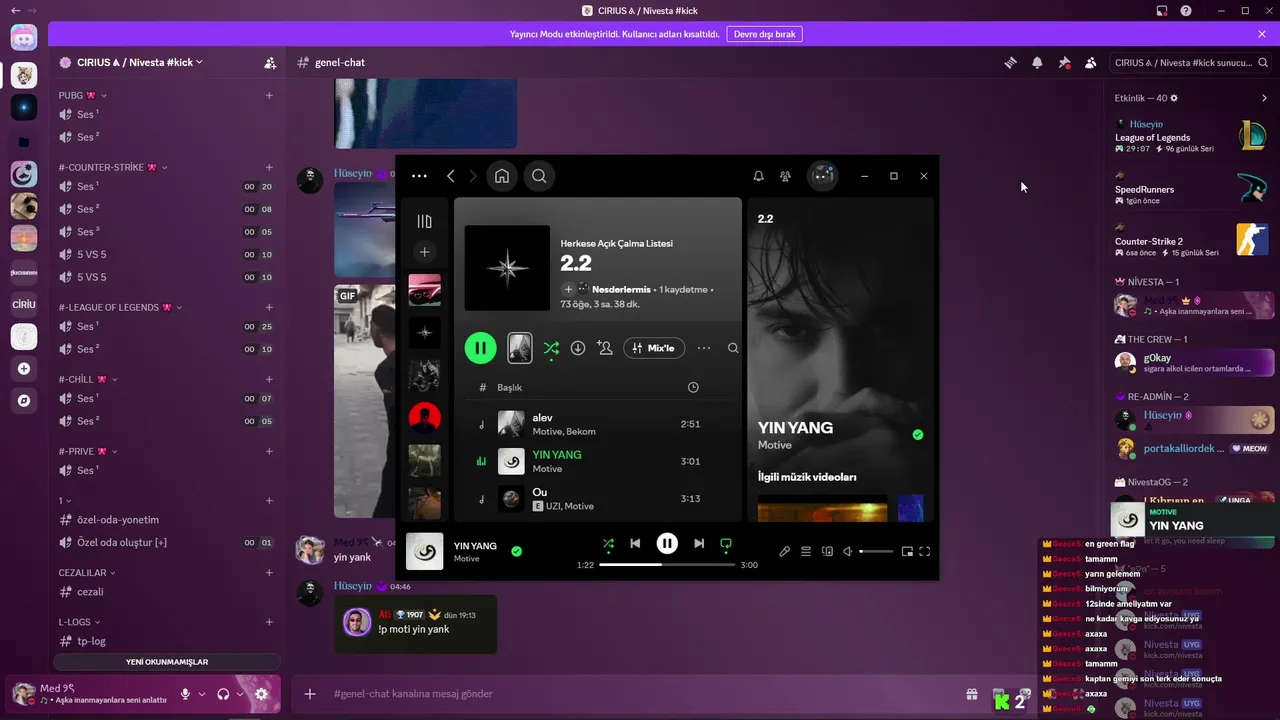Collapse the L-LOGS category
Screen dimensions: 1280x720
pos(80,622)
